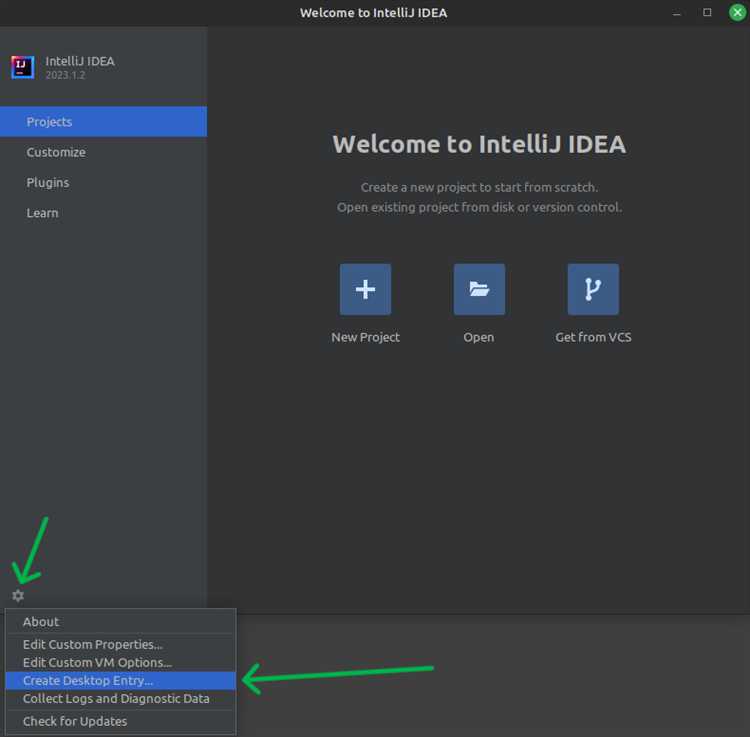Select the Learn tab in the sidebar
The width and height of the screenshot is (750, 737).
point(42,213)
